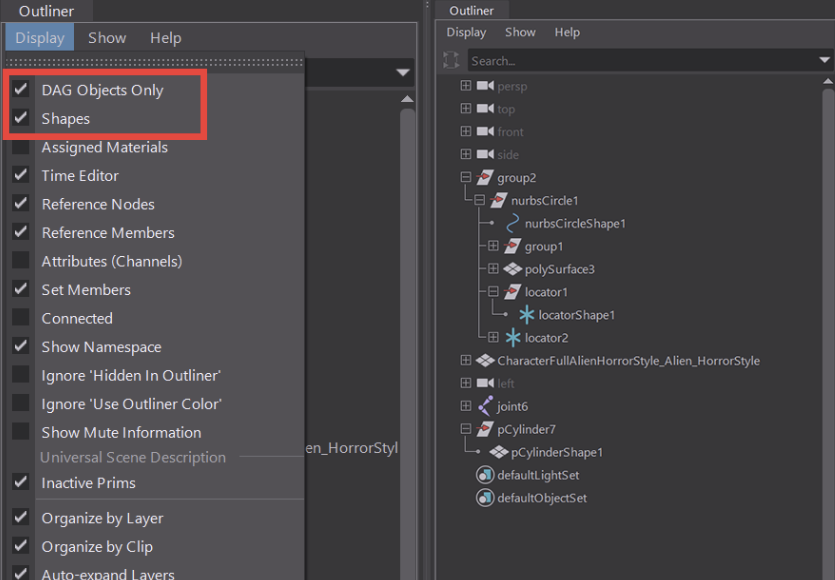
Task: Collapse the locator1 node
Action: pyautogui.click(x=494, y=291)
